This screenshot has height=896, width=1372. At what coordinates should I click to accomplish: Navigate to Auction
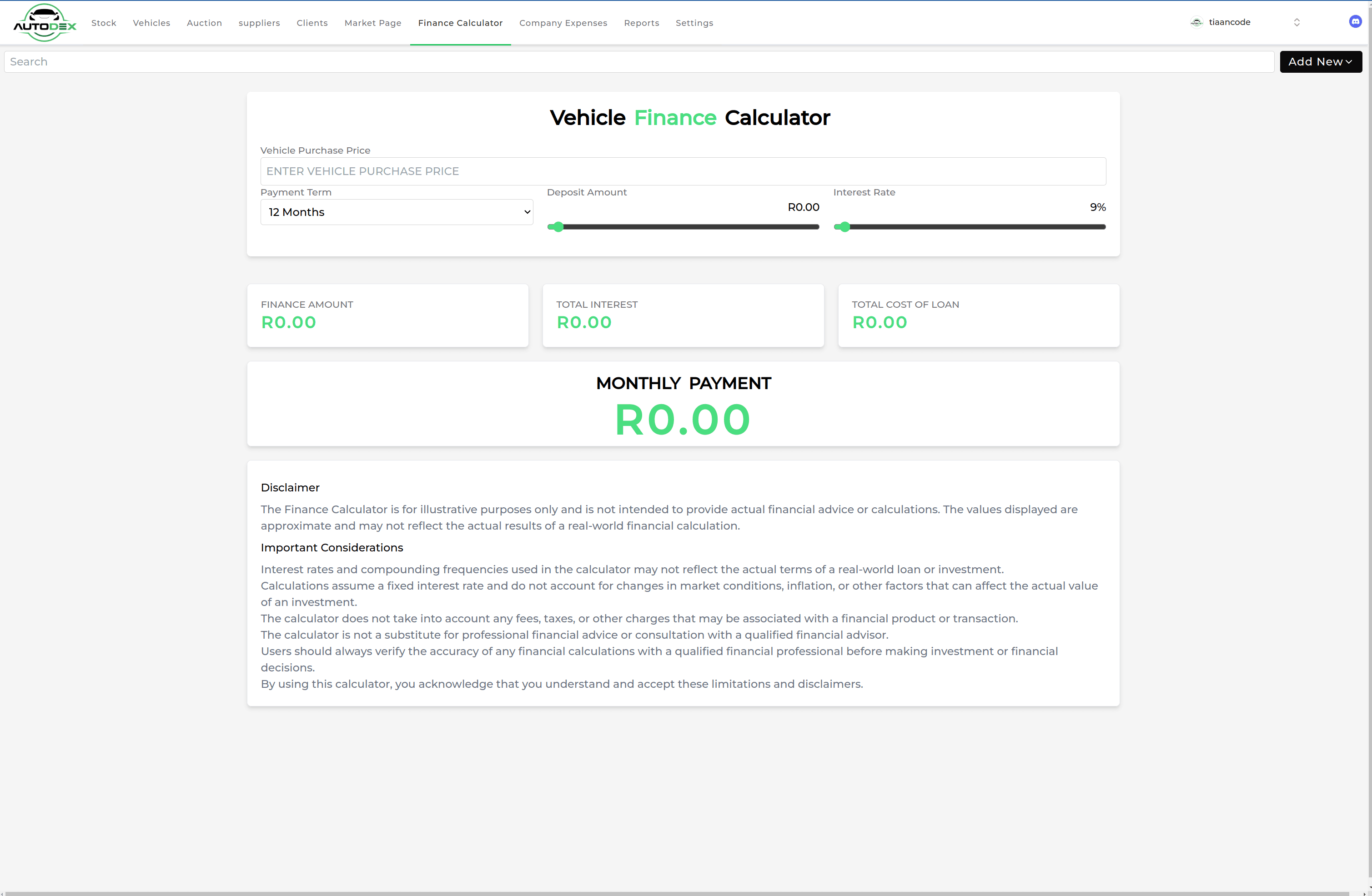coord(204,22)
